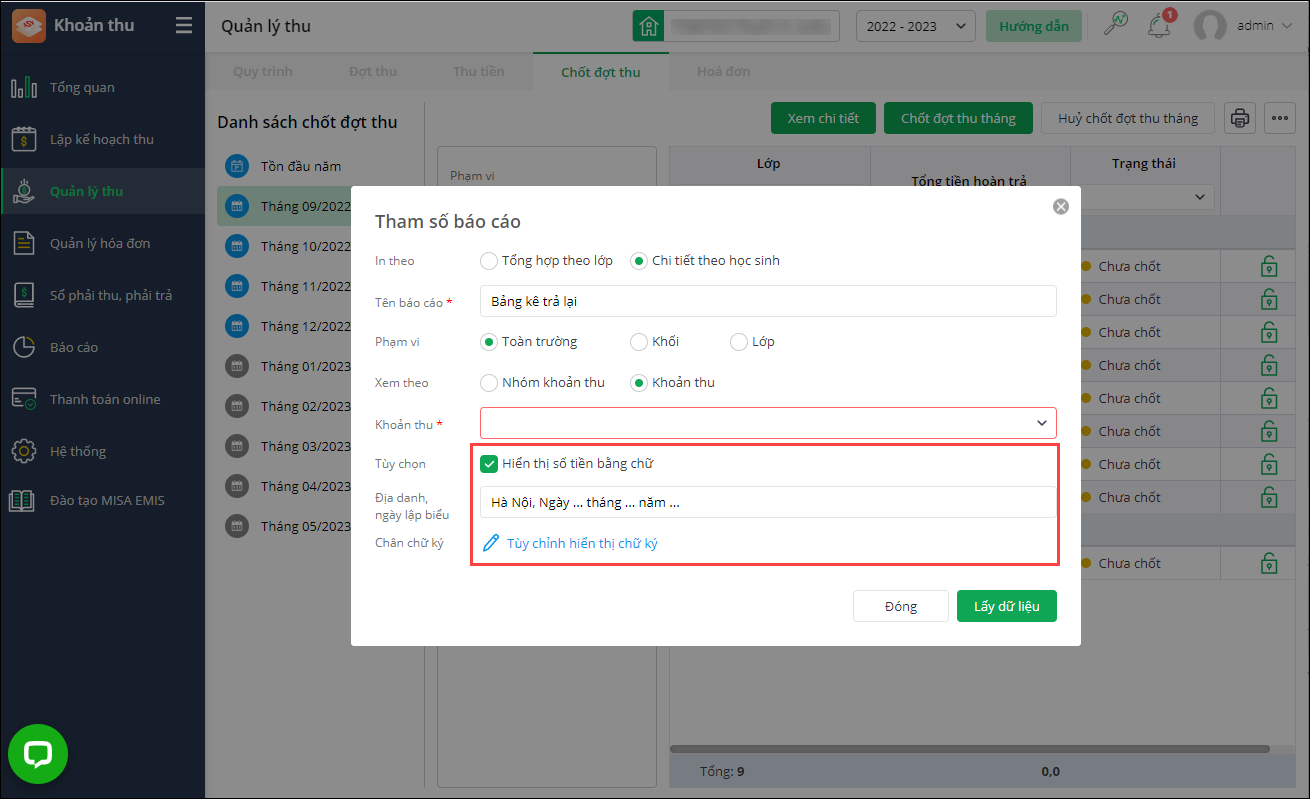1310x799 pixels.
Task: Select Tháng 05/2023 in the list
Action: (306, 527)
